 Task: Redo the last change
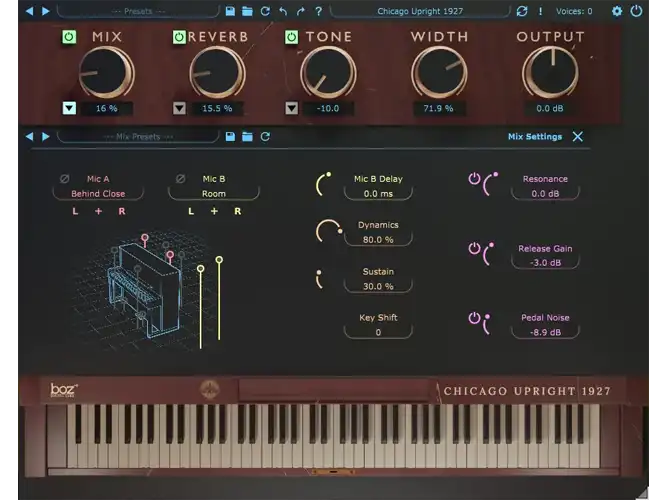(301, 11)
